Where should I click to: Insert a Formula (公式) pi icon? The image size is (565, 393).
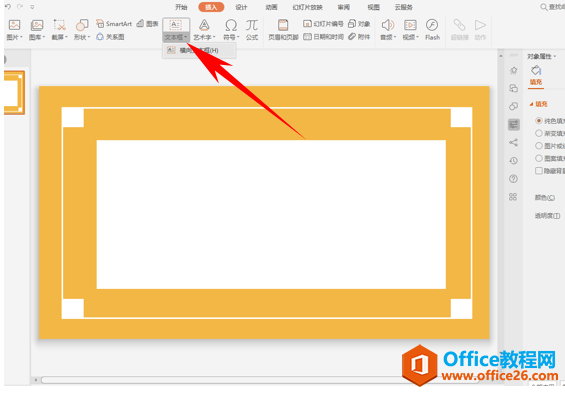click(x=252, y=25)
